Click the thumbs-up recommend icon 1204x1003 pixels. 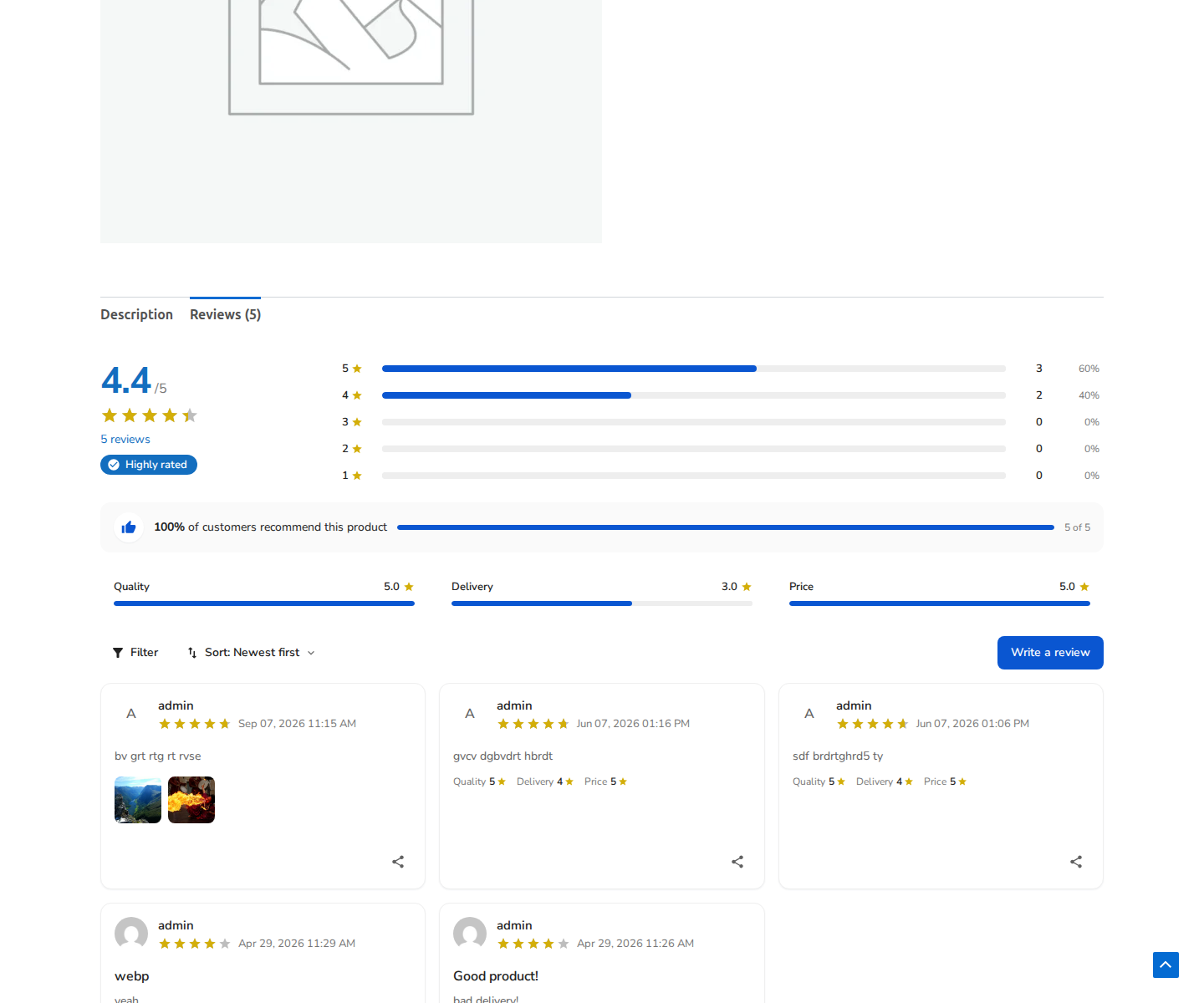point(129,527)
